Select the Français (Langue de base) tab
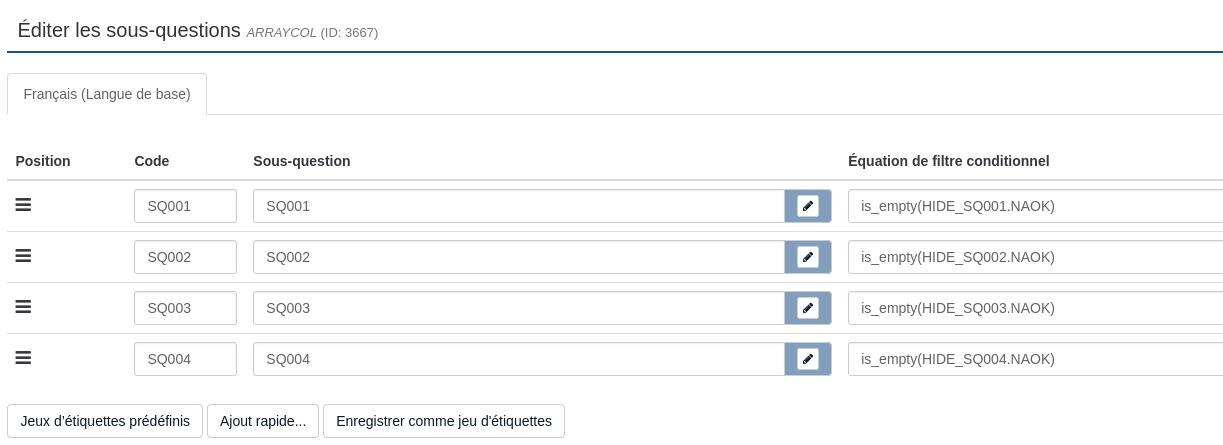Viewport: 1223px width, 445px height. pos(107,94)
